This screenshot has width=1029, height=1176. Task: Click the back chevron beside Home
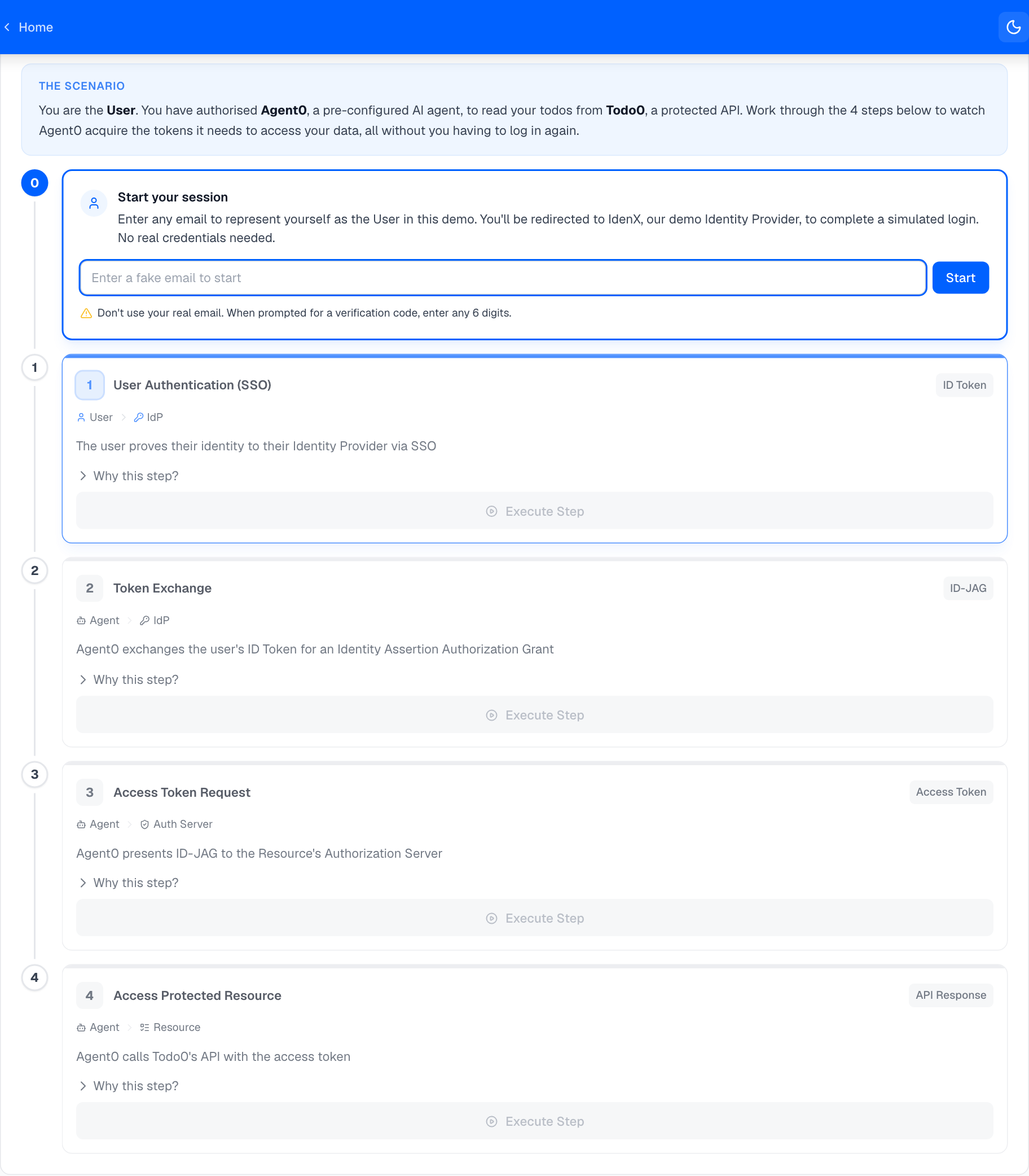(7, 27)
